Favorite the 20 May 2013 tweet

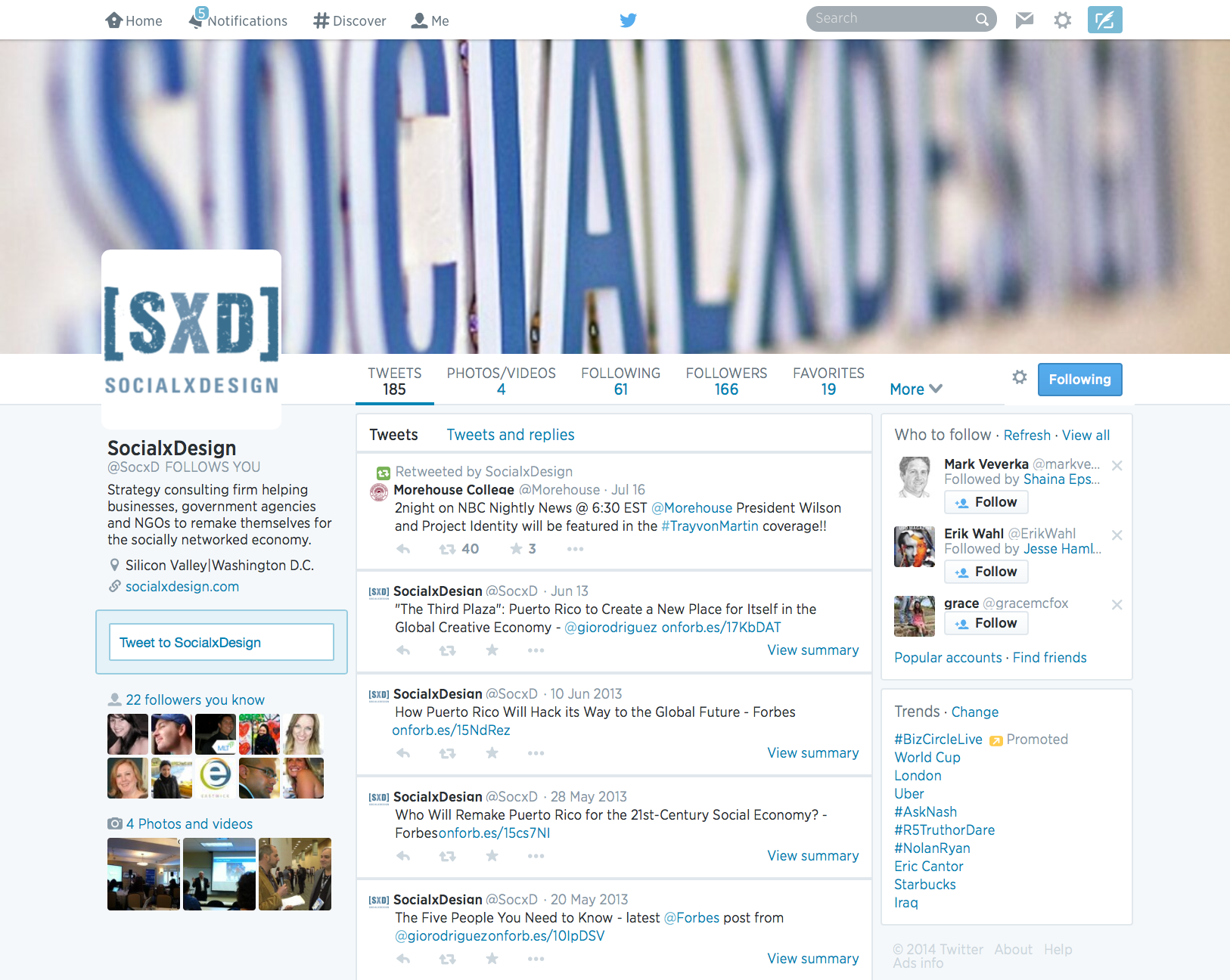pyautogui.click(x=492, y=958)
